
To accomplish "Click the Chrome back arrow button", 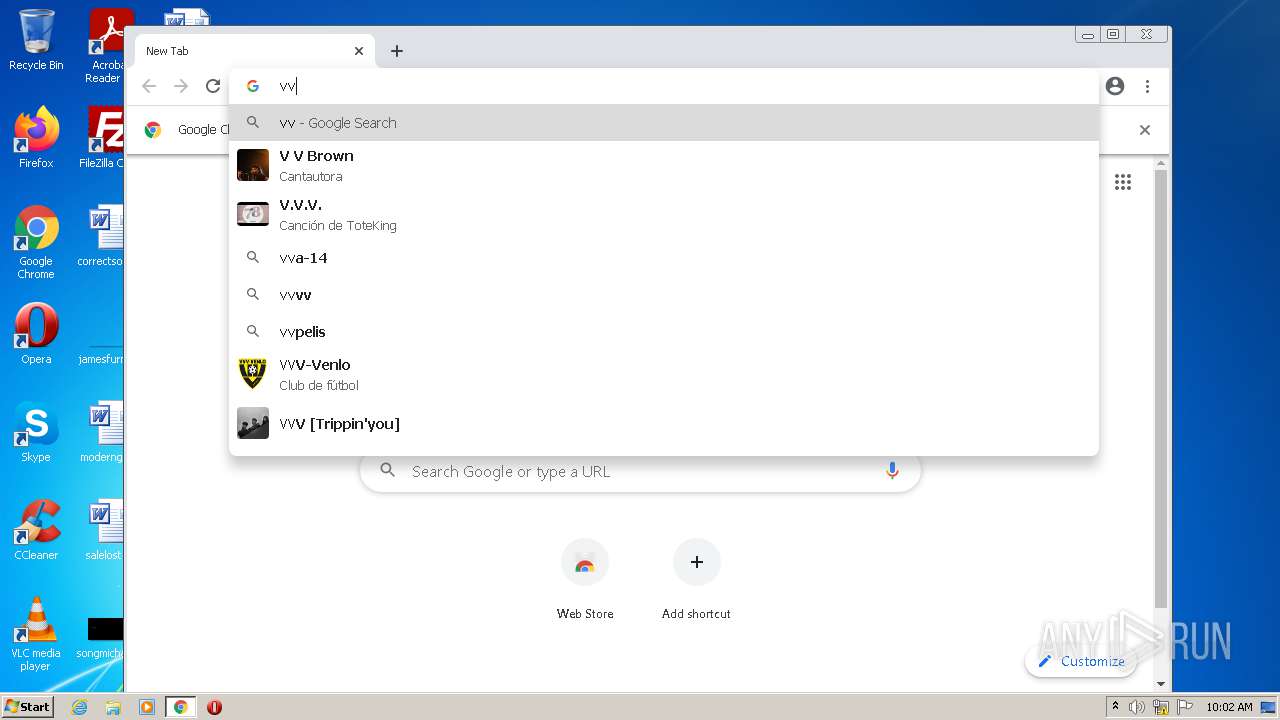I will point(149,86).
